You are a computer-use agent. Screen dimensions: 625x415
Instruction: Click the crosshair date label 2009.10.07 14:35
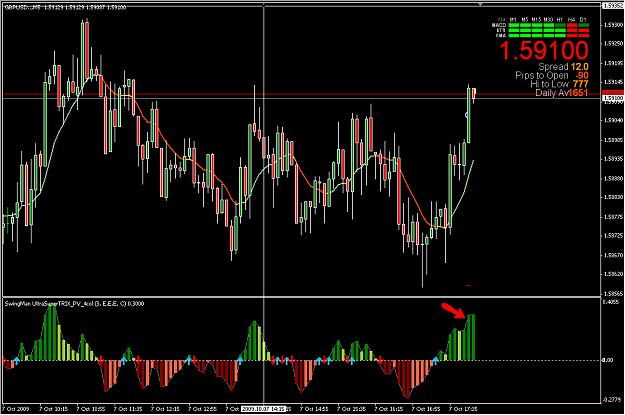click(263, 409)
